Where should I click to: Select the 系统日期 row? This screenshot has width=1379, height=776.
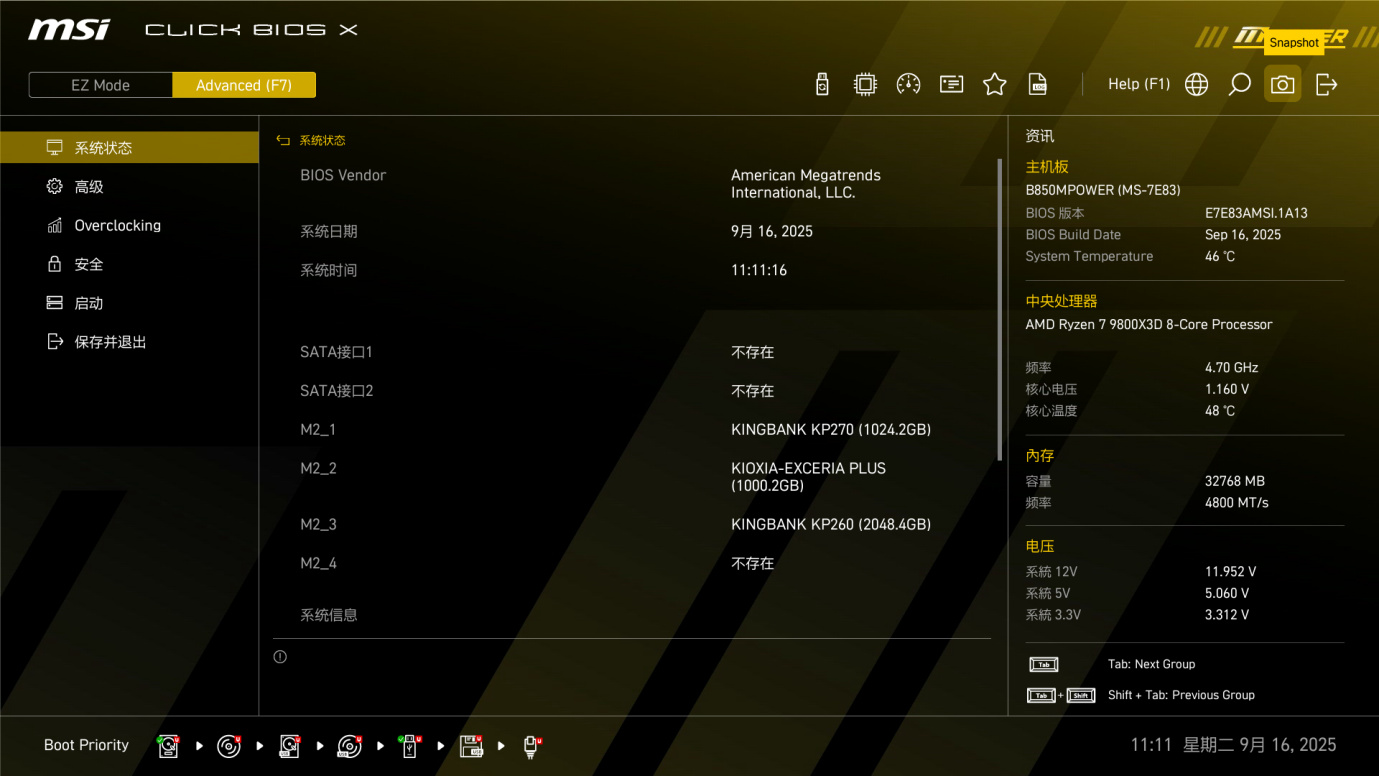(x=632, y=231)
